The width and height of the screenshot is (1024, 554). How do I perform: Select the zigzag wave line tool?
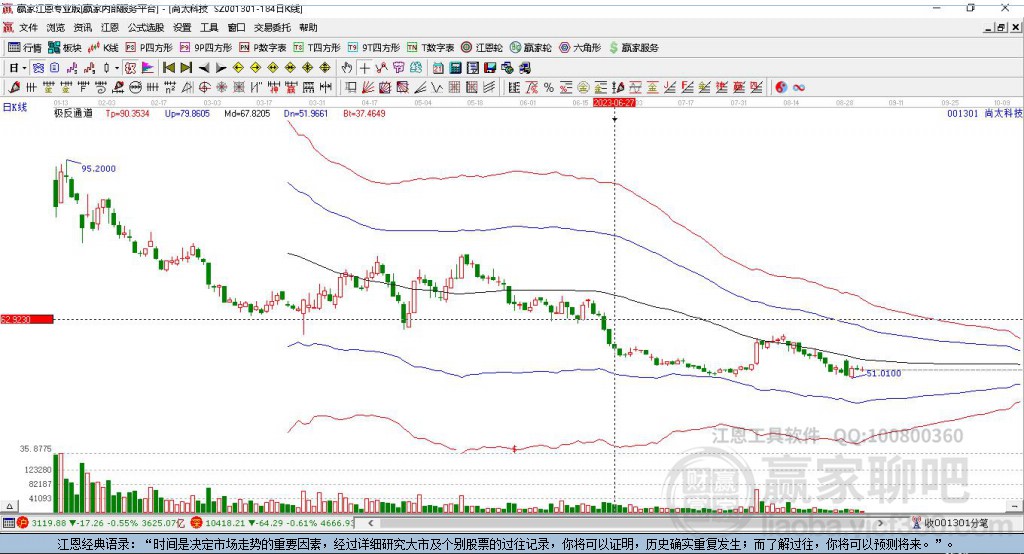(x=436, y=87)
